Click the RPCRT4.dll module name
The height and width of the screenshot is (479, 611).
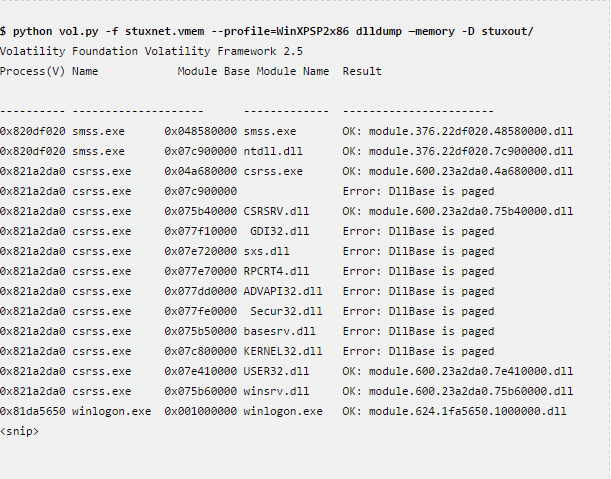[x=276, y=271]
